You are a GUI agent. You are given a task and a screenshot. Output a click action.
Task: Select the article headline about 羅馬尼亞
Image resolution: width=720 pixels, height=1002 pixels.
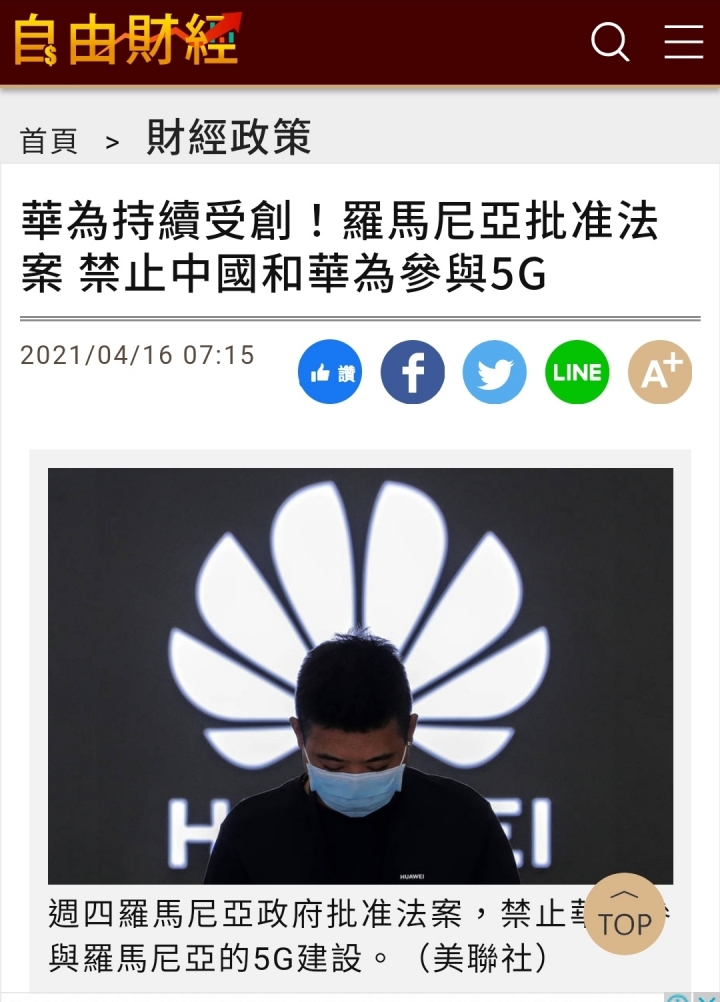coord(341,247)
